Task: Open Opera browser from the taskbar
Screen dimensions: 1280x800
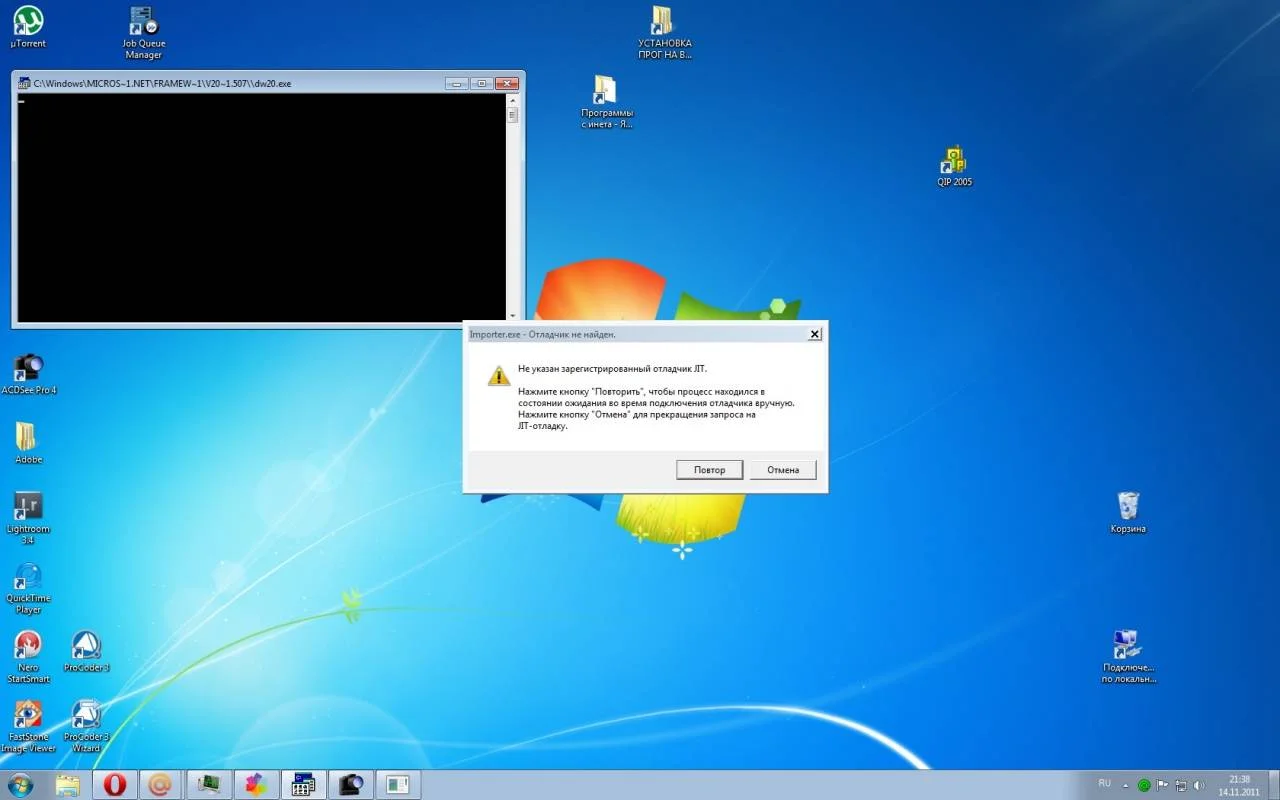Action: (x=114, y=785)
